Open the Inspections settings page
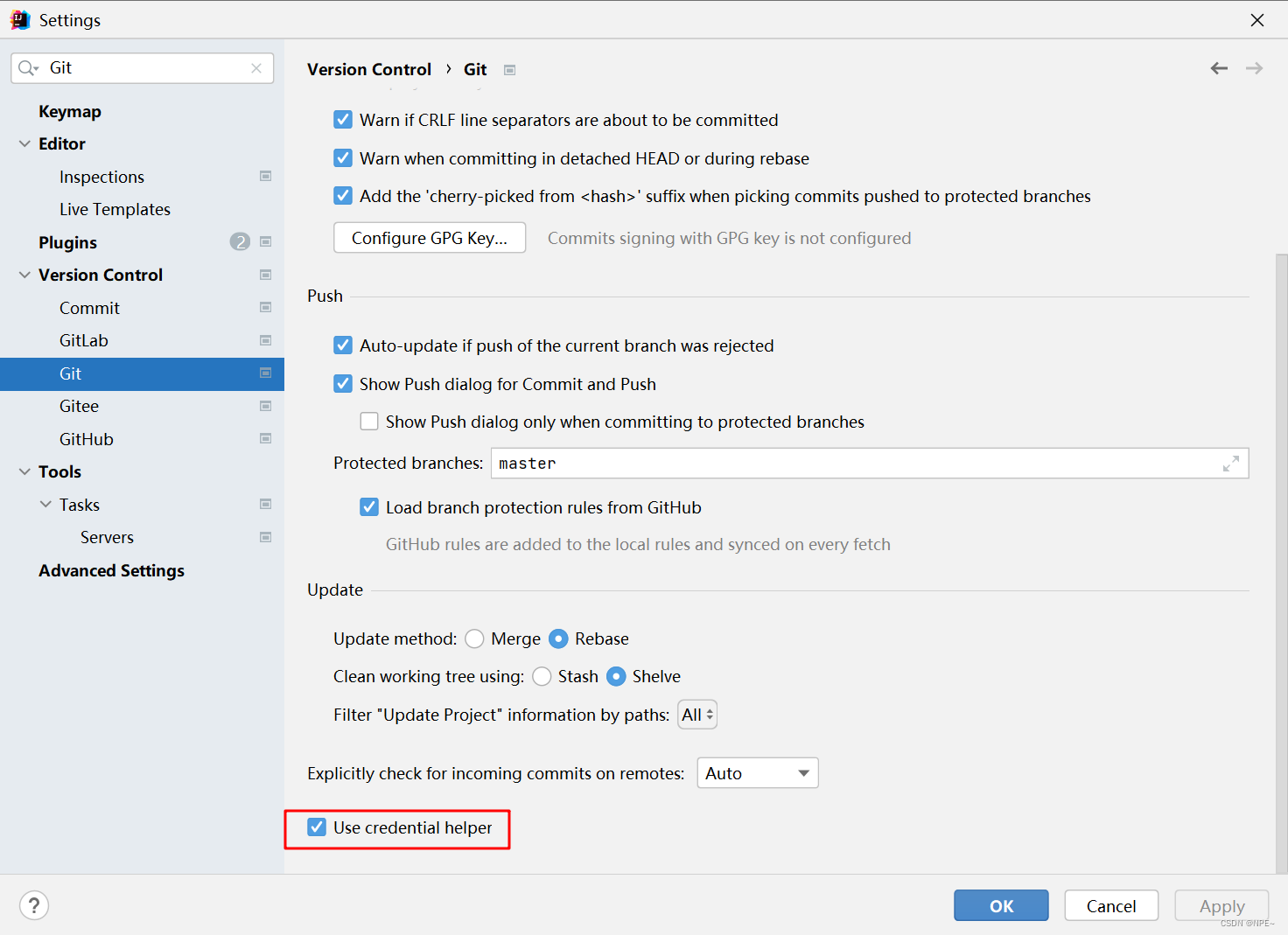This screenshot has width=1288, height=935. click(x=101, y=177)
